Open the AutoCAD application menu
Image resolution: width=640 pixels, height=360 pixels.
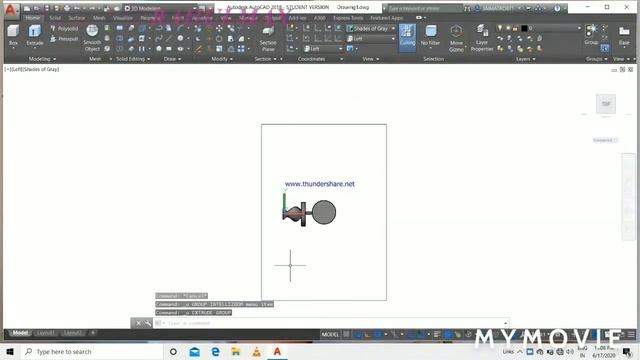coord(10,10)
